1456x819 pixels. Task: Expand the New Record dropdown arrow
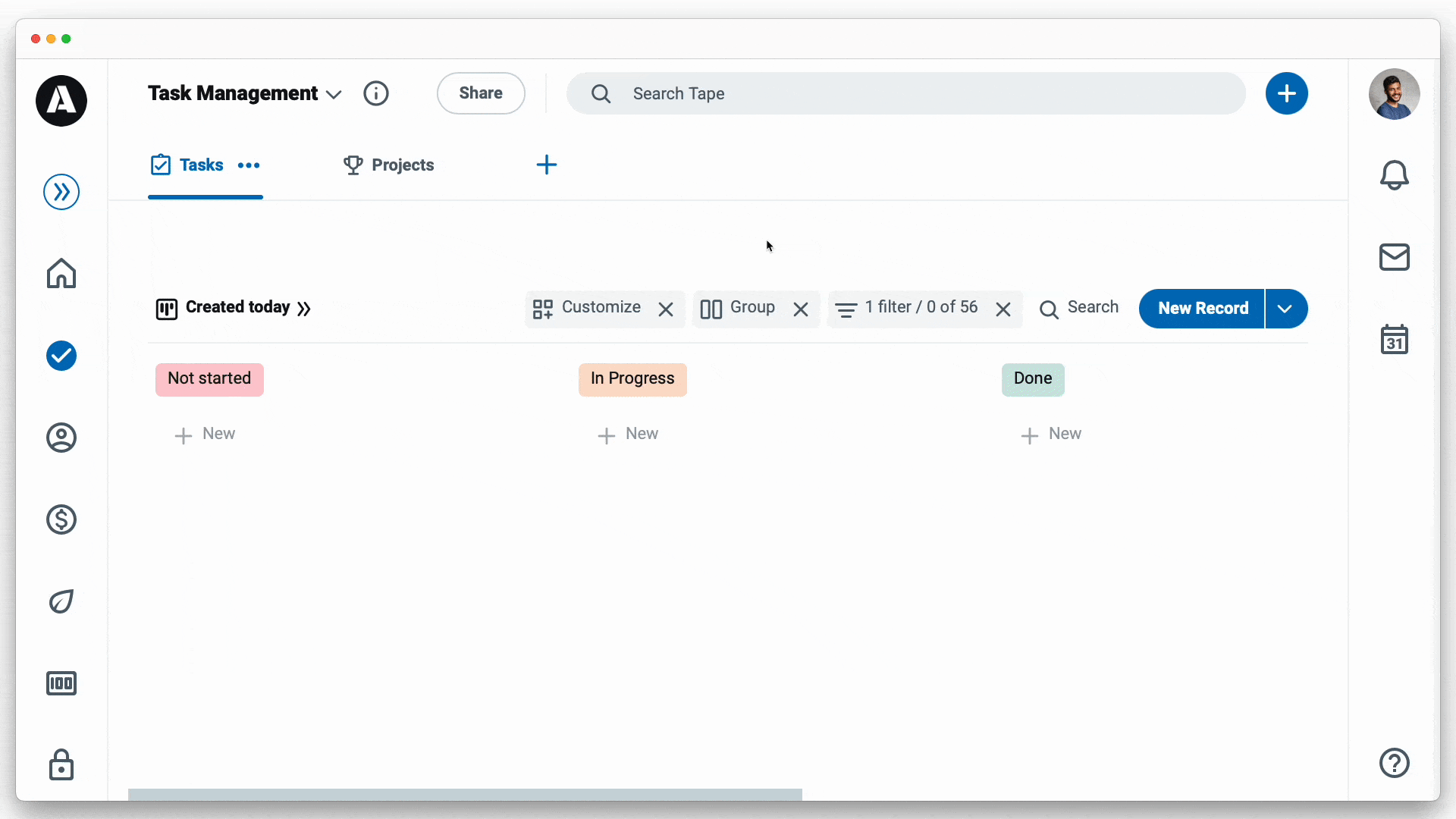[x=1286, y=308]
